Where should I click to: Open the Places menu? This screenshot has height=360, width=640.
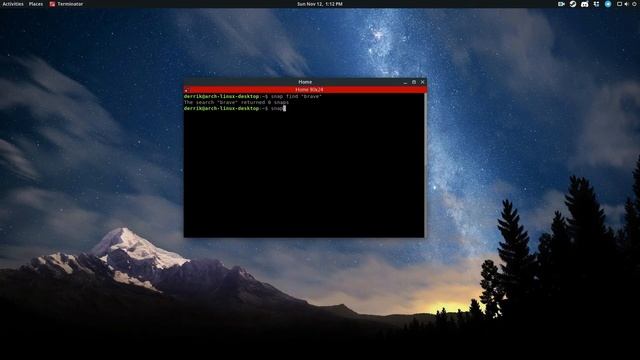point(36,4)
